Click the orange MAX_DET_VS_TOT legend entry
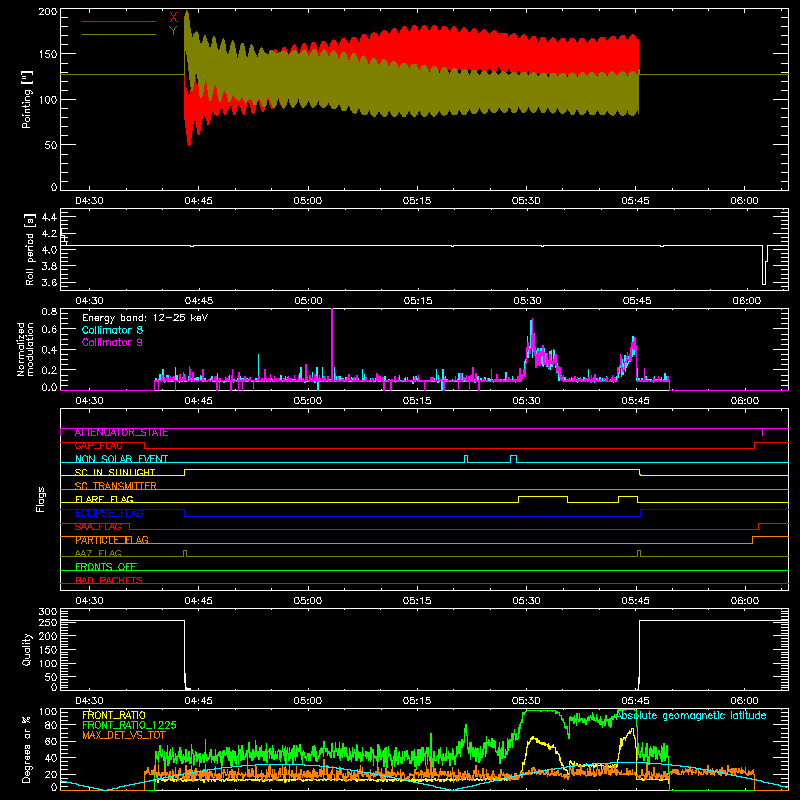Viewport: 800px width, 800px height. point(124,735)
